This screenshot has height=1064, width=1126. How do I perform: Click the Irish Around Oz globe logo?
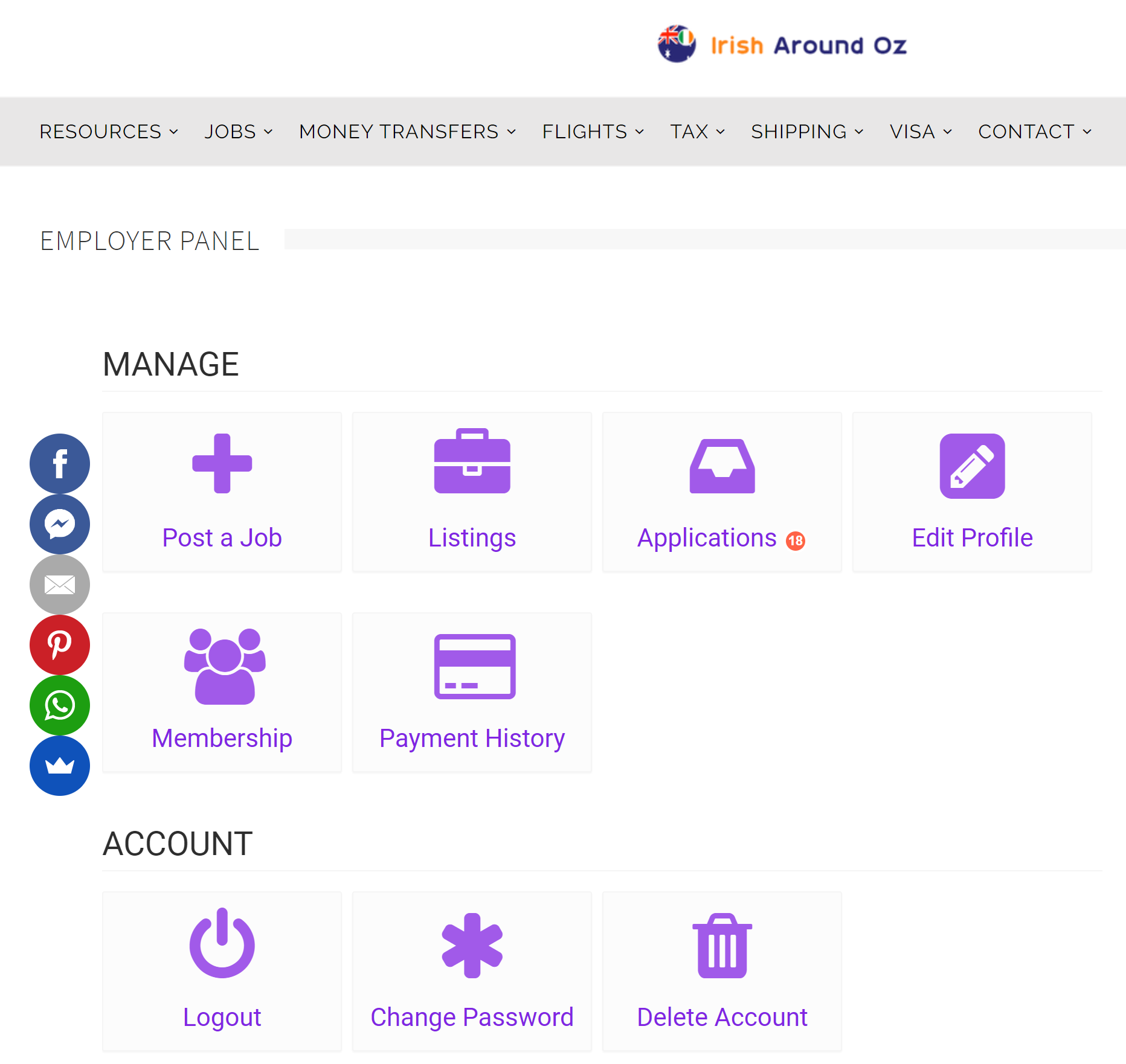tap(677, 44)
